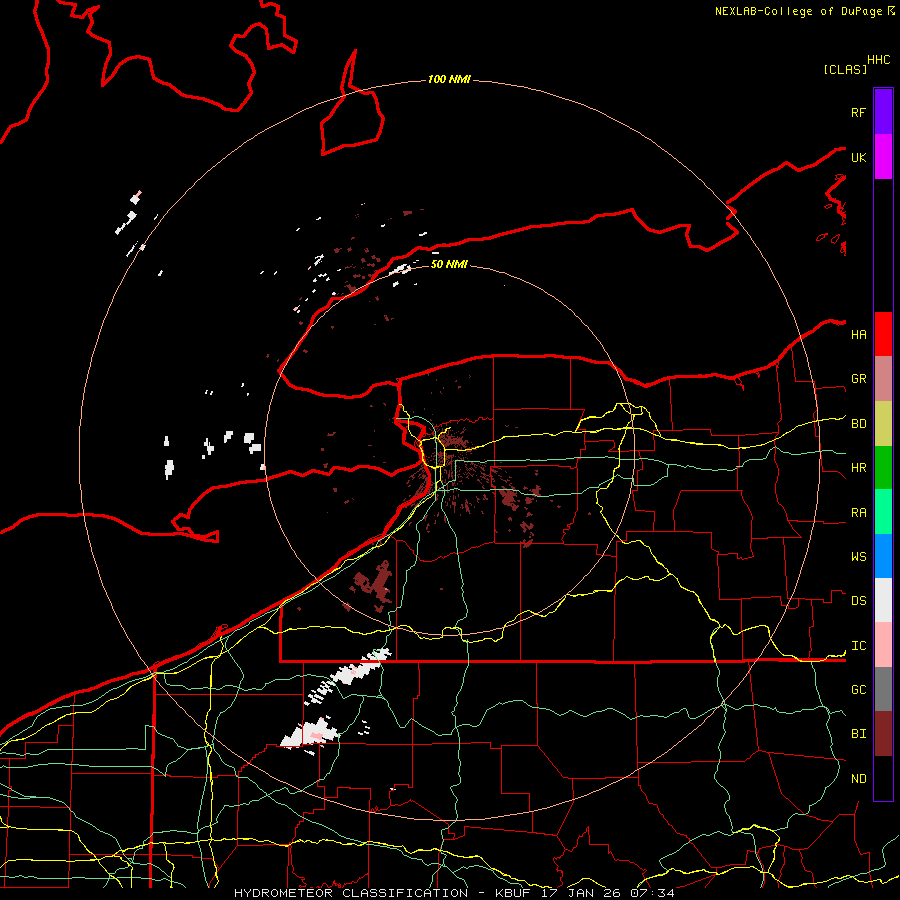Image resolution: width=900 pixels, height=900 pixels.
Task: Click the BI legend label
Action: tap(858, 734)
